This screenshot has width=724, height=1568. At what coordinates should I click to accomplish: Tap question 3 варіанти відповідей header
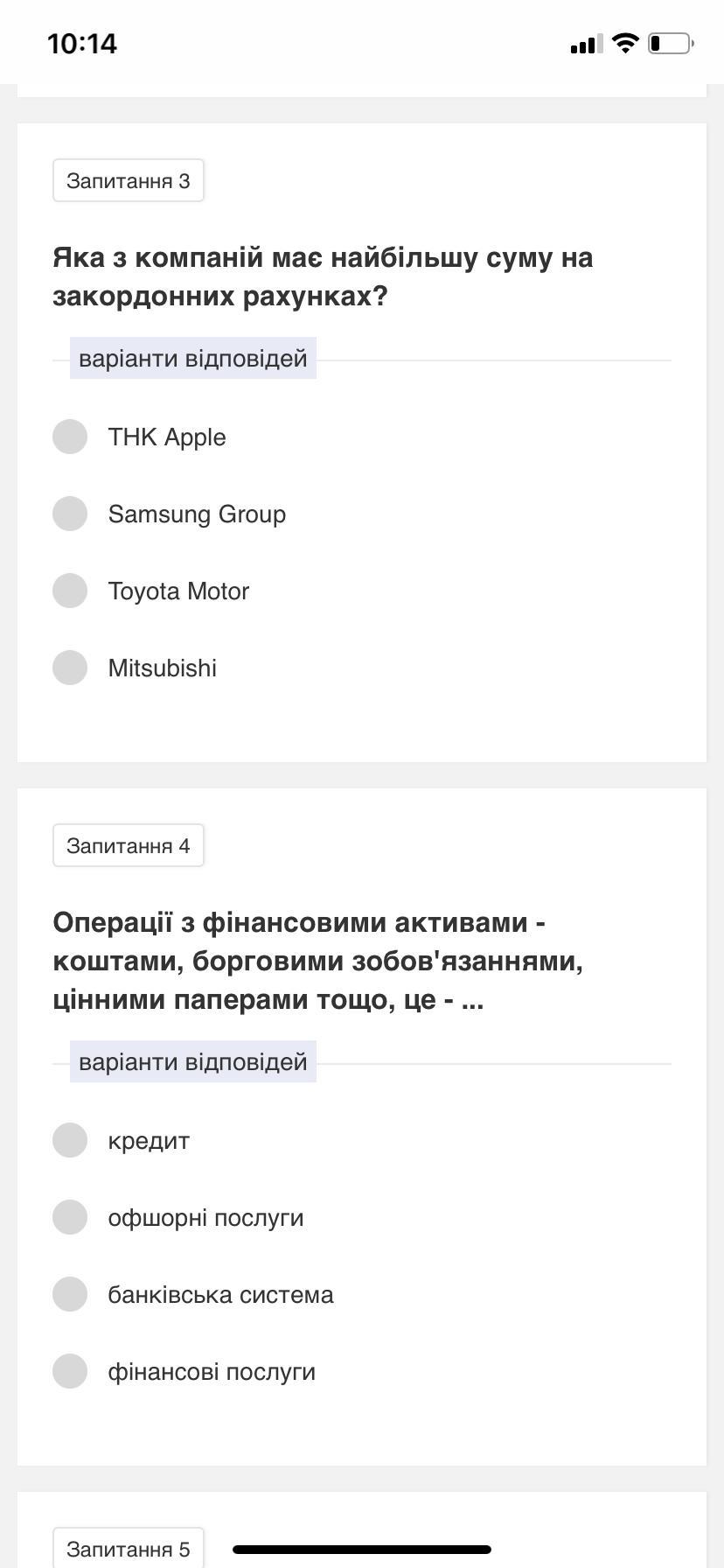point(193,359)
